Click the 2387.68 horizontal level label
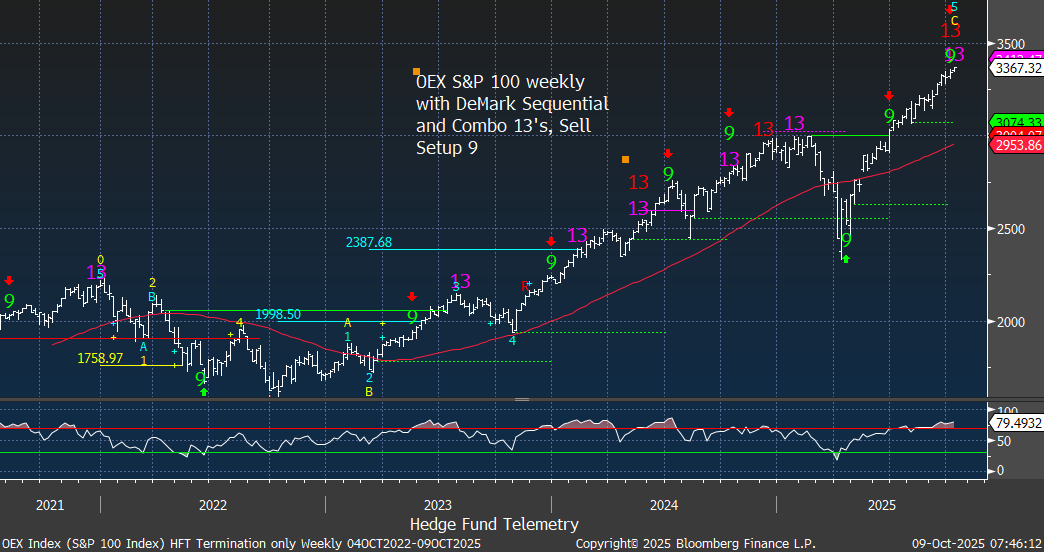 coord(369,242)
